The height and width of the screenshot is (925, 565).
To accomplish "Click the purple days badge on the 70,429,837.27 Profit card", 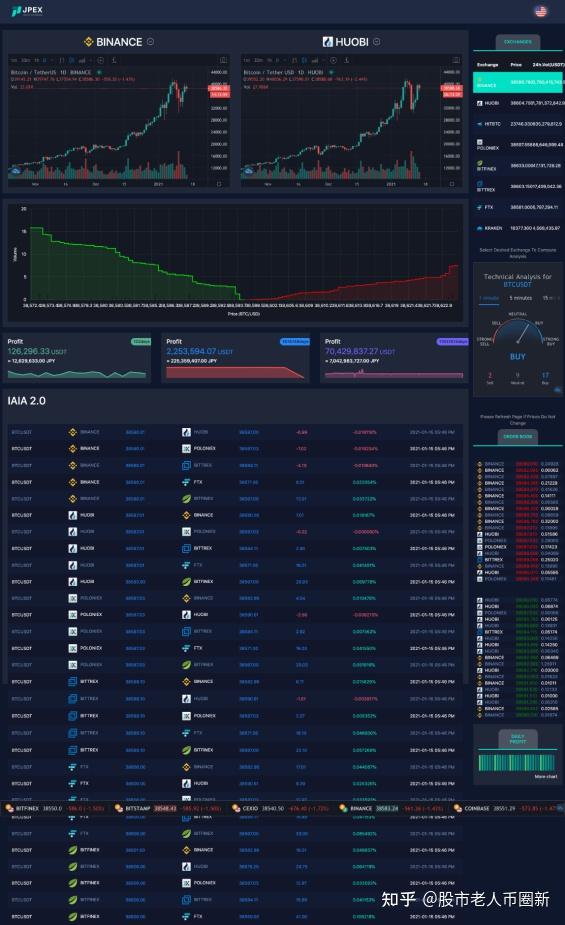I will (452, 342).
